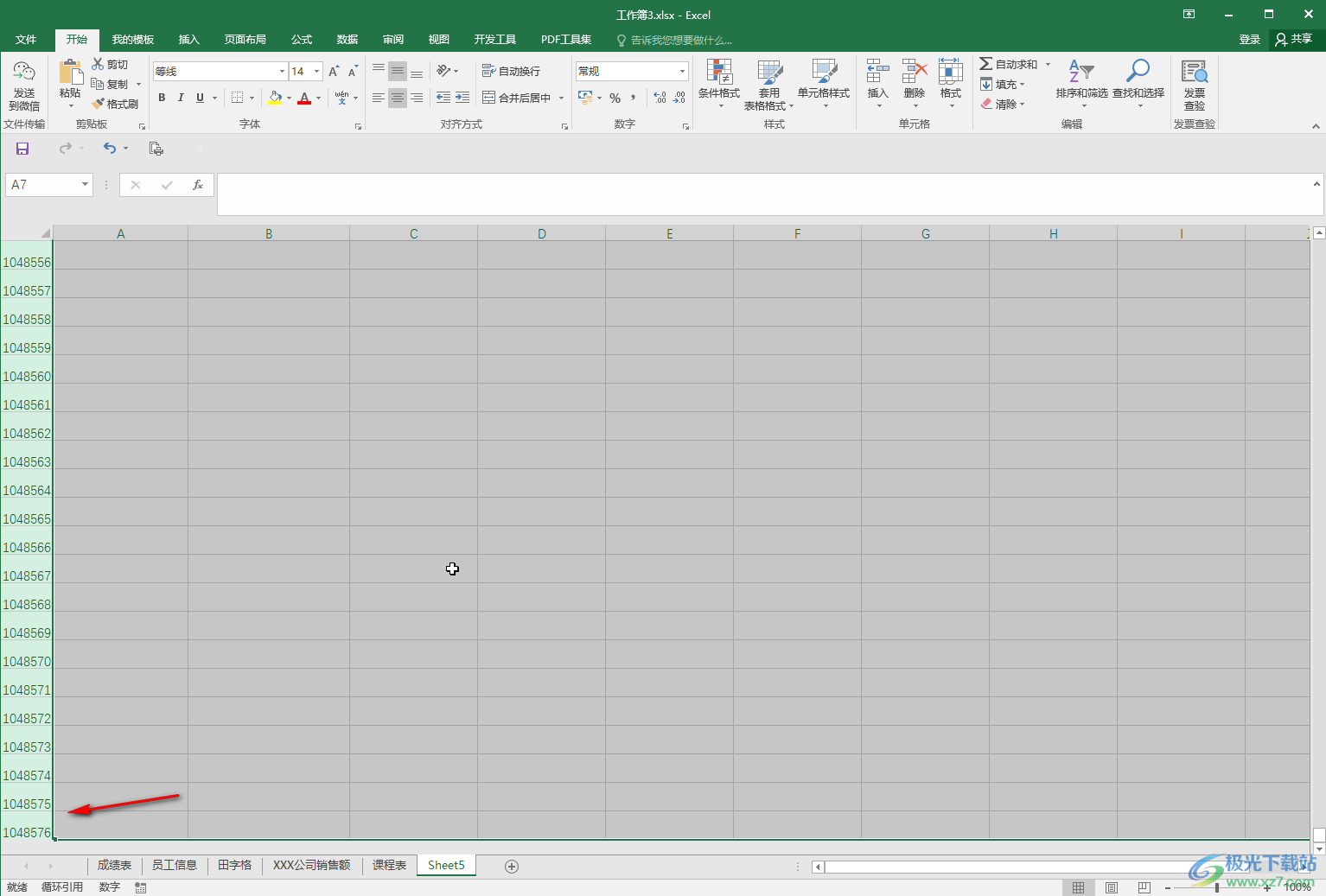Switch to the Page Layout tab
Image resolution: width=1326 pixels, height=896 pixels.
(245, 40)
